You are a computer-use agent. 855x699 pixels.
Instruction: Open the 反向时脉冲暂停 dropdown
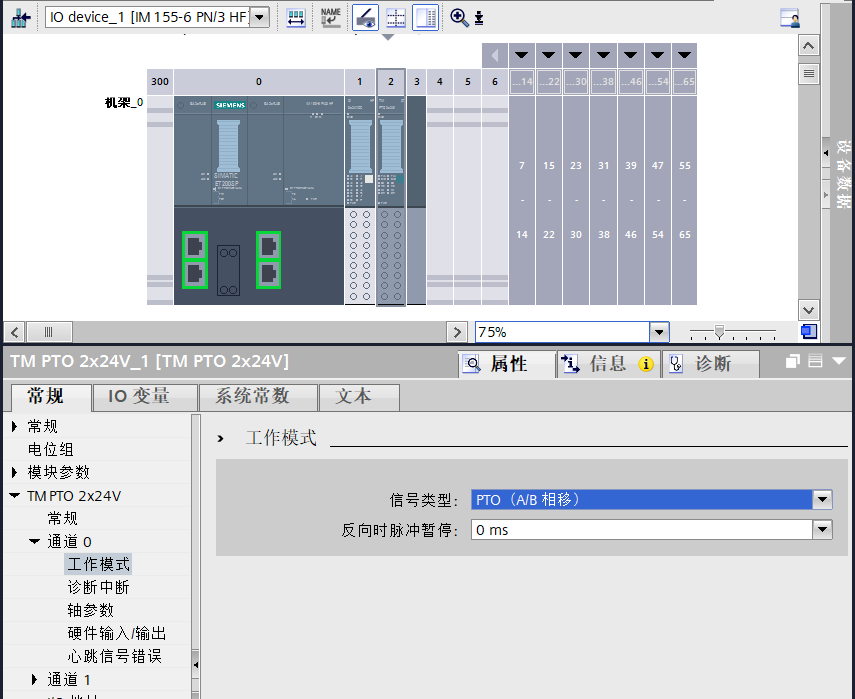pos(822,530)
